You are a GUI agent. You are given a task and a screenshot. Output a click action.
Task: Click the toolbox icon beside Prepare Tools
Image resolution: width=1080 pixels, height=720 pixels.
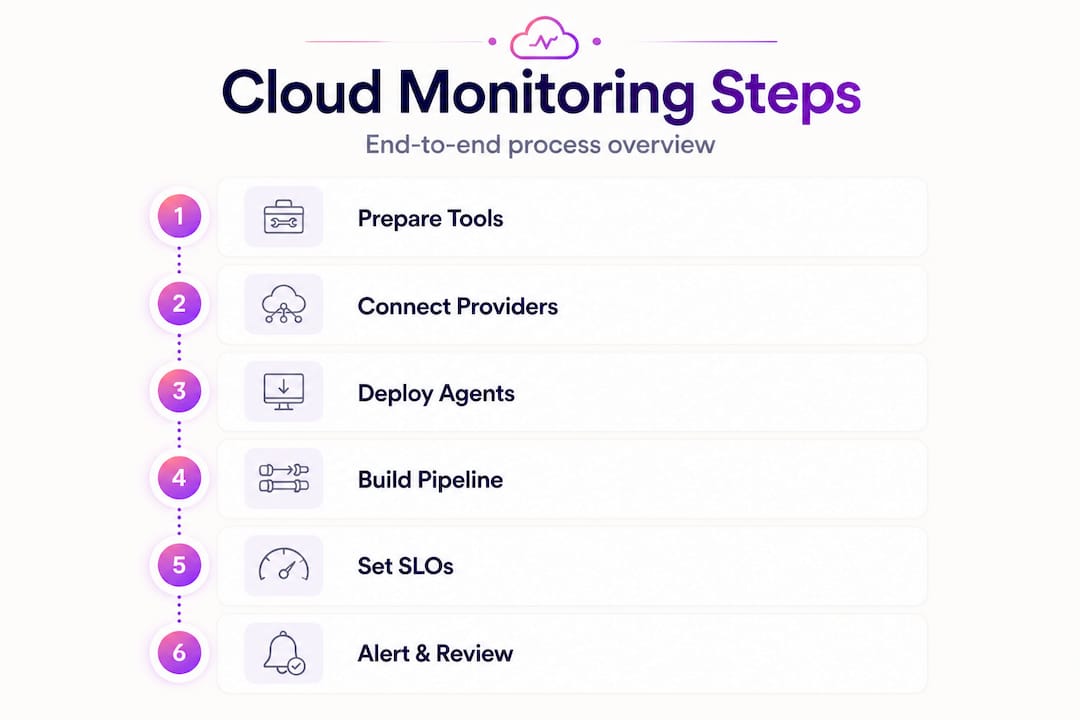pos(284,217)
